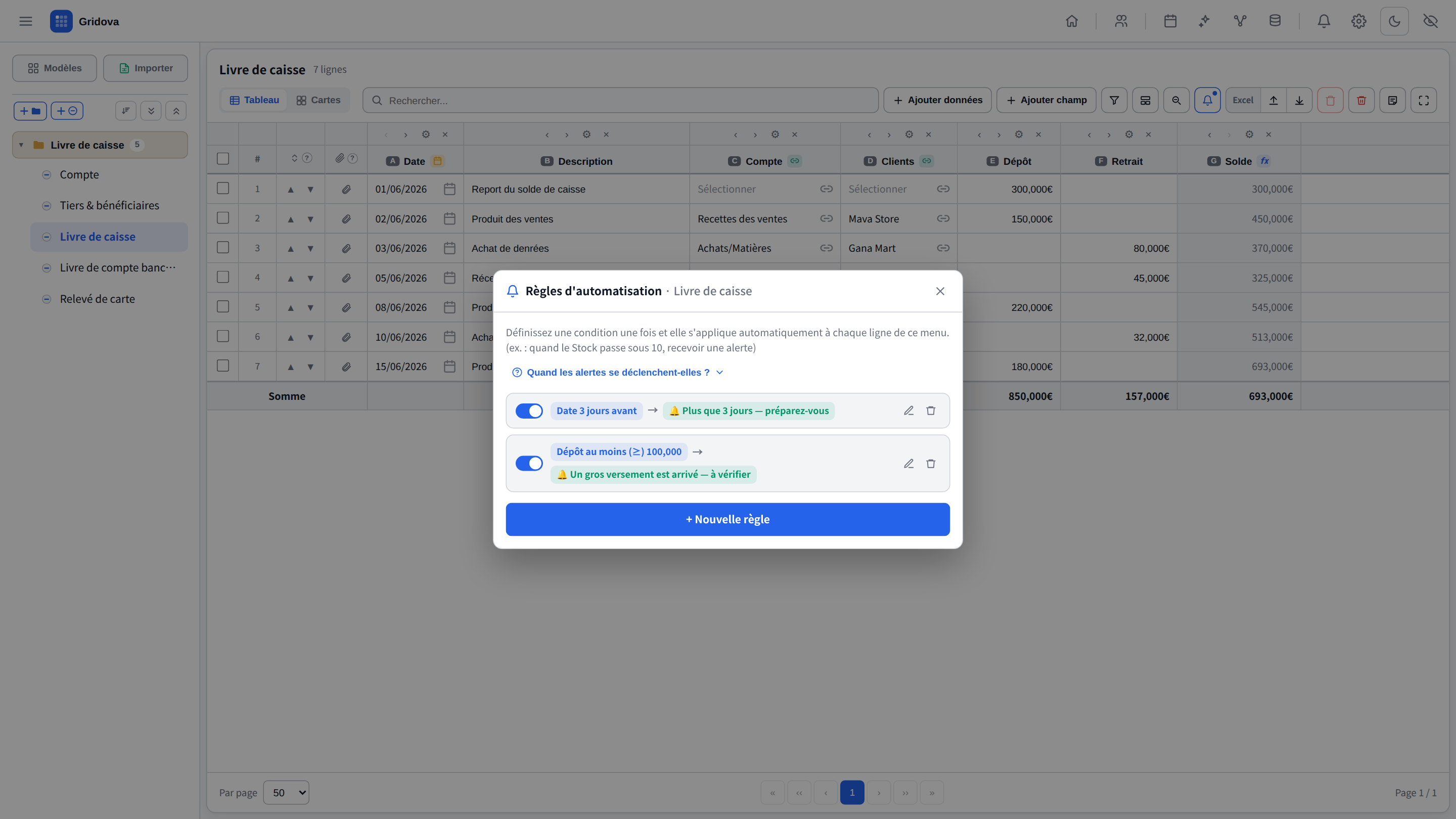Screen dimensions: 1456x819
Task: Click the zoom-out magnifier icon
Action: [1176, 100]
